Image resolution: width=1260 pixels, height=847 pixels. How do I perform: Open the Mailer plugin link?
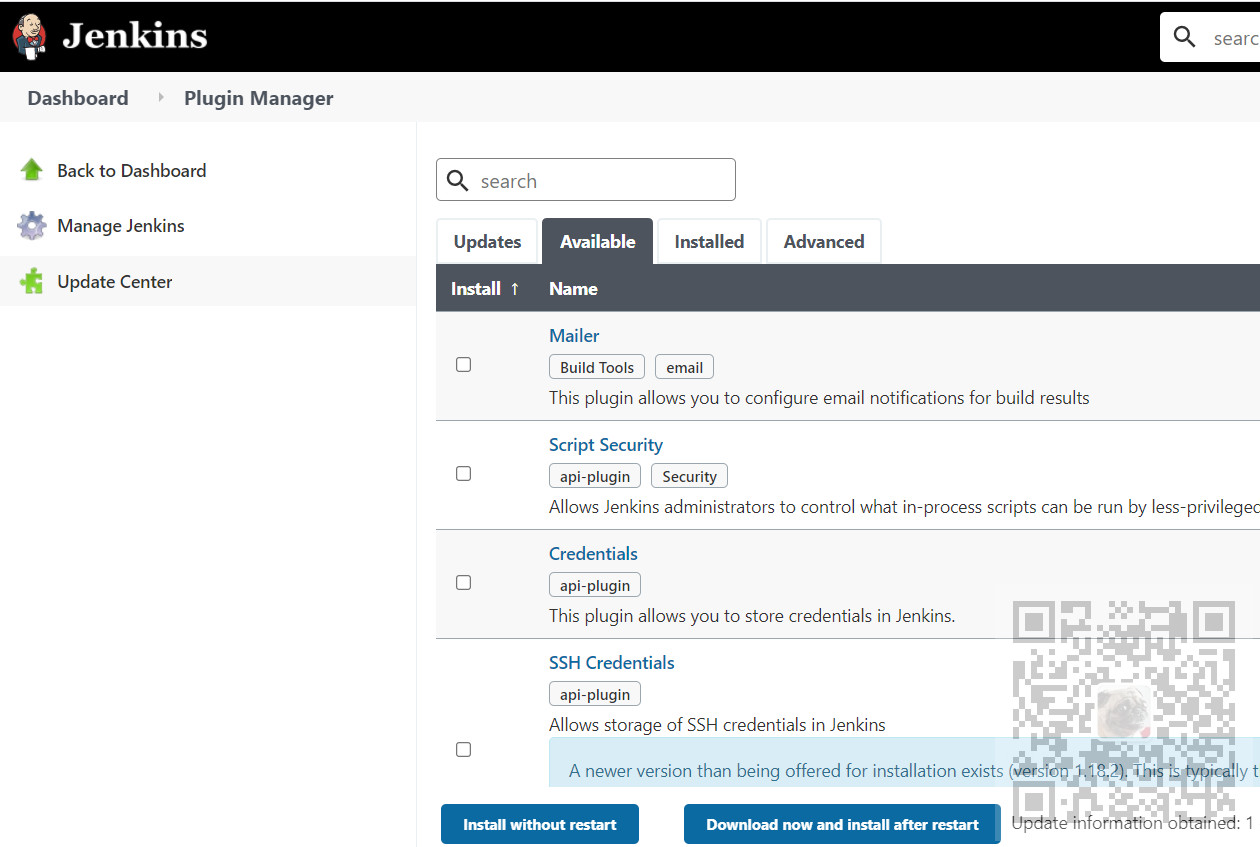(x=574, y=336)
